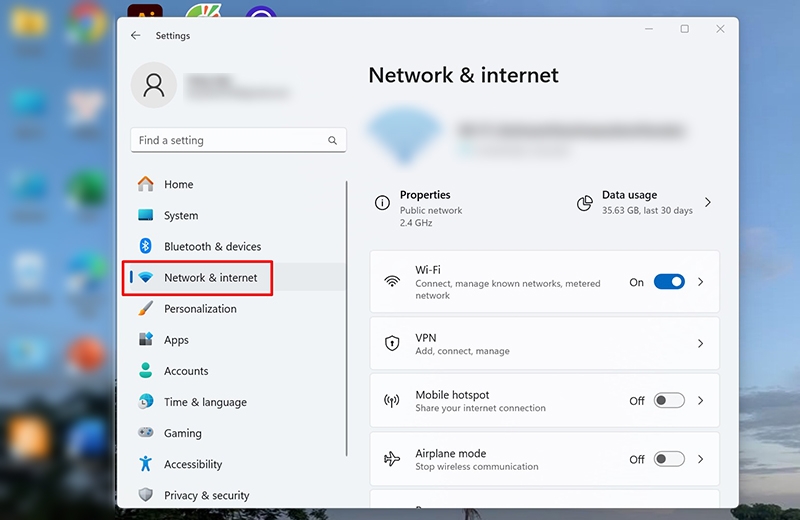This screenshot has width=800, height=520.
Task: Open Airplane mode details chevron
Action: [701, 459]
